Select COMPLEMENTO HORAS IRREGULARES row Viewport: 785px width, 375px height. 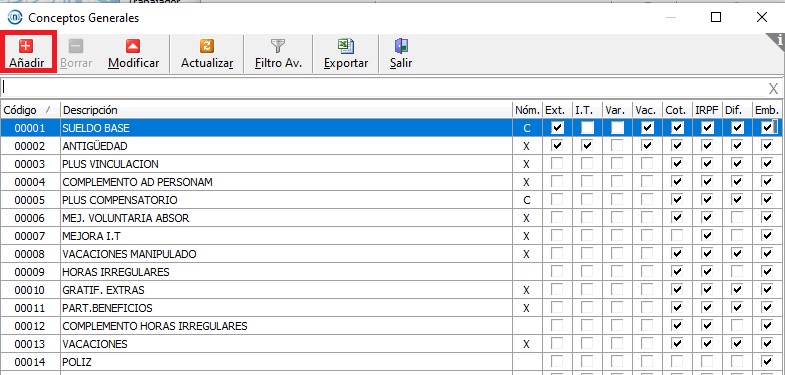coord(391,326)
